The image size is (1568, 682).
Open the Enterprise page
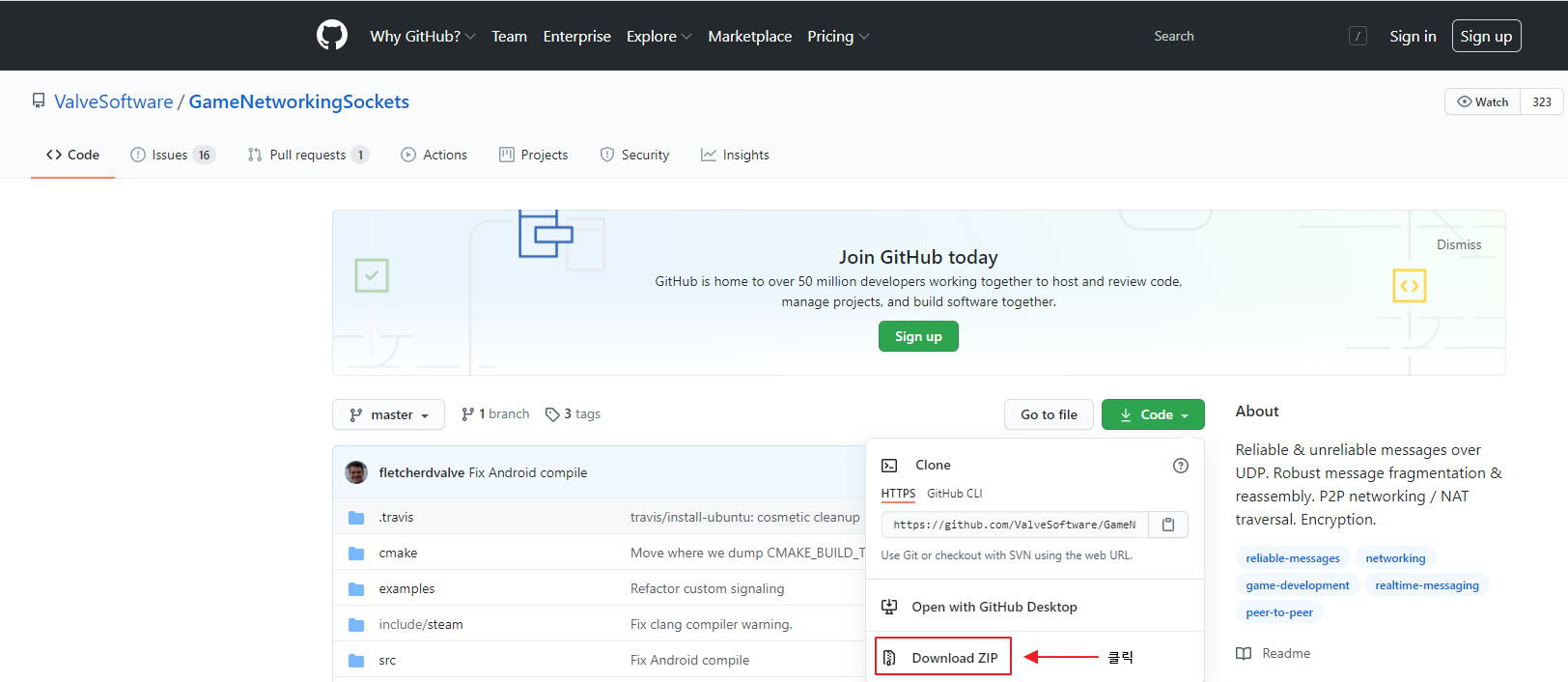(576, 36)
